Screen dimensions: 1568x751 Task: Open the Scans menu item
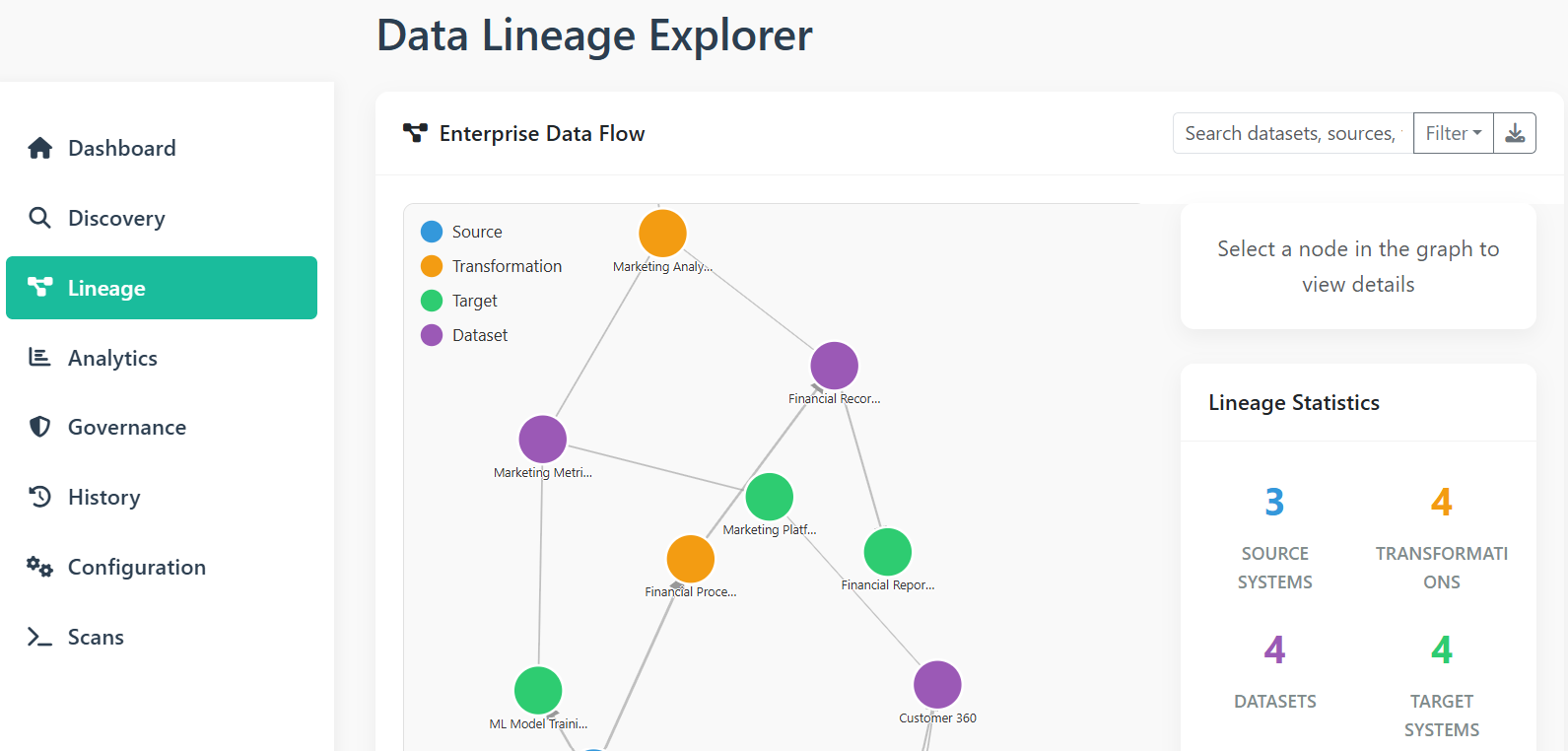(x=162, y=637)
